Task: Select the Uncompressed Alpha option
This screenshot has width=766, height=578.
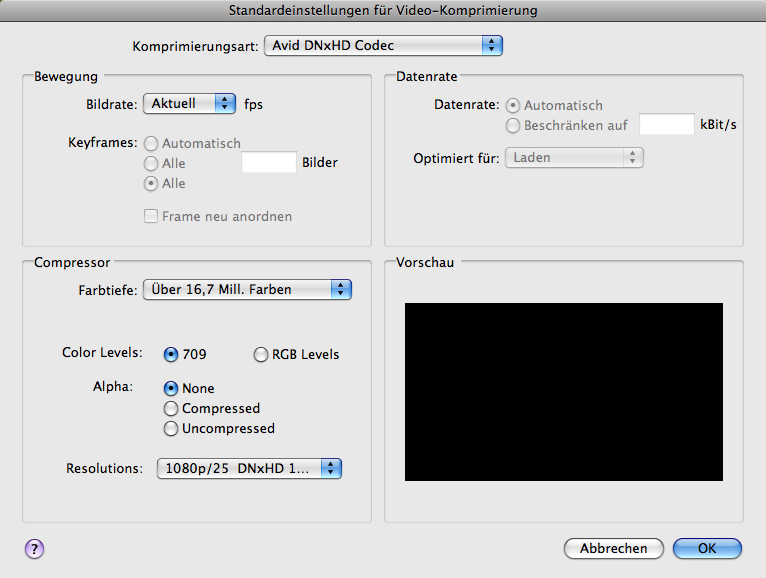Action: click(x=171, y=428)
